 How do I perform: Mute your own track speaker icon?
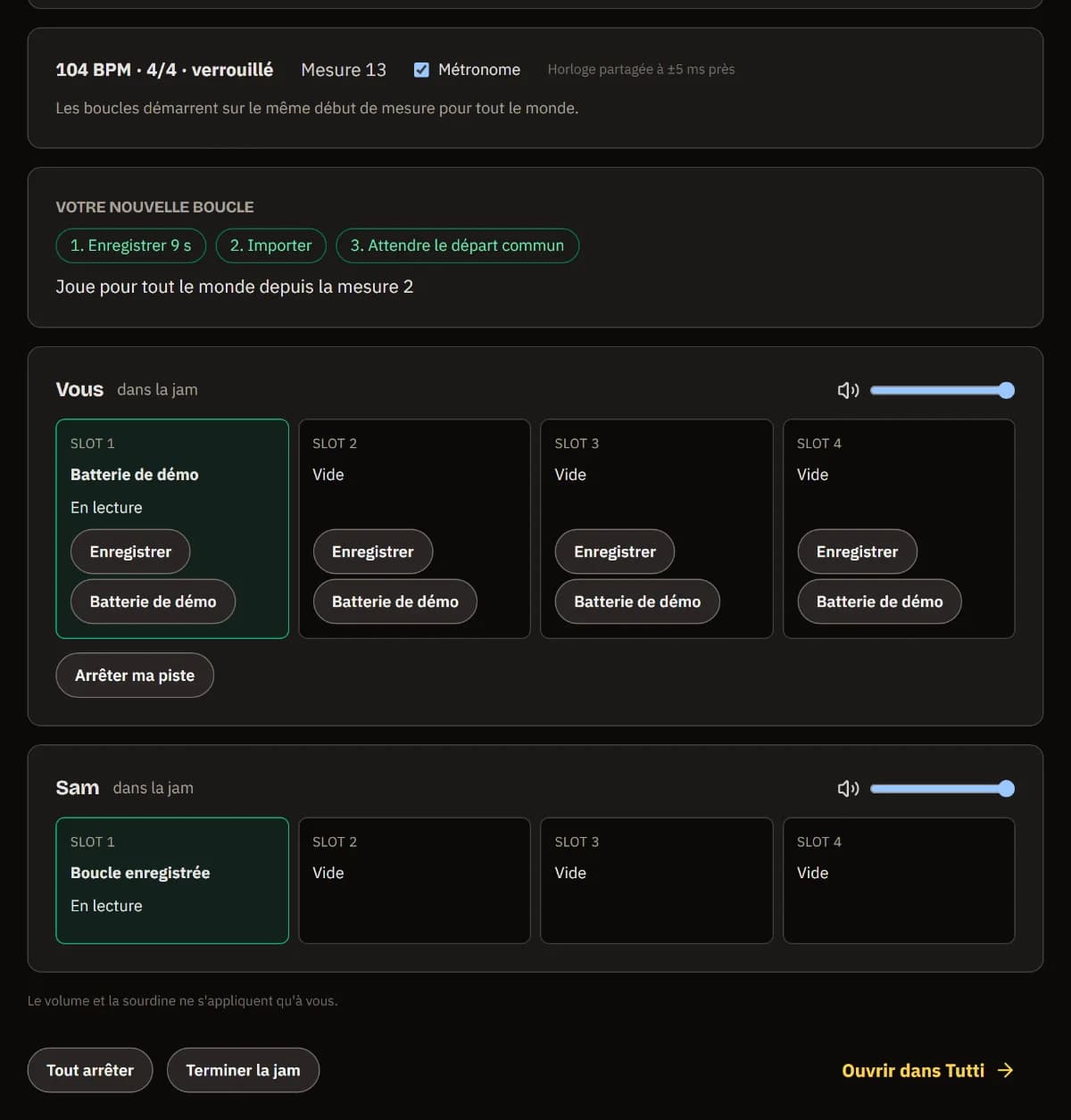[848, 390]
